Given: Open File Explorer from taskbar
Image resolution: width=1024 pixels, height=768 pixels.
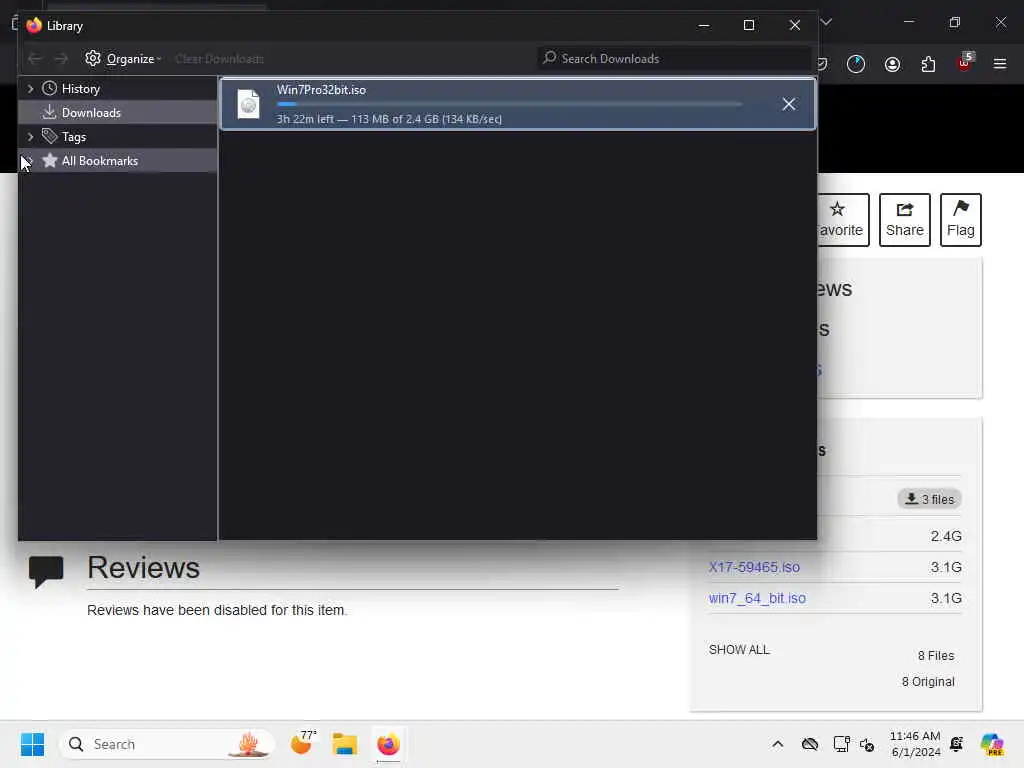Looking at the screenshot, I should [x=344, y=744].
